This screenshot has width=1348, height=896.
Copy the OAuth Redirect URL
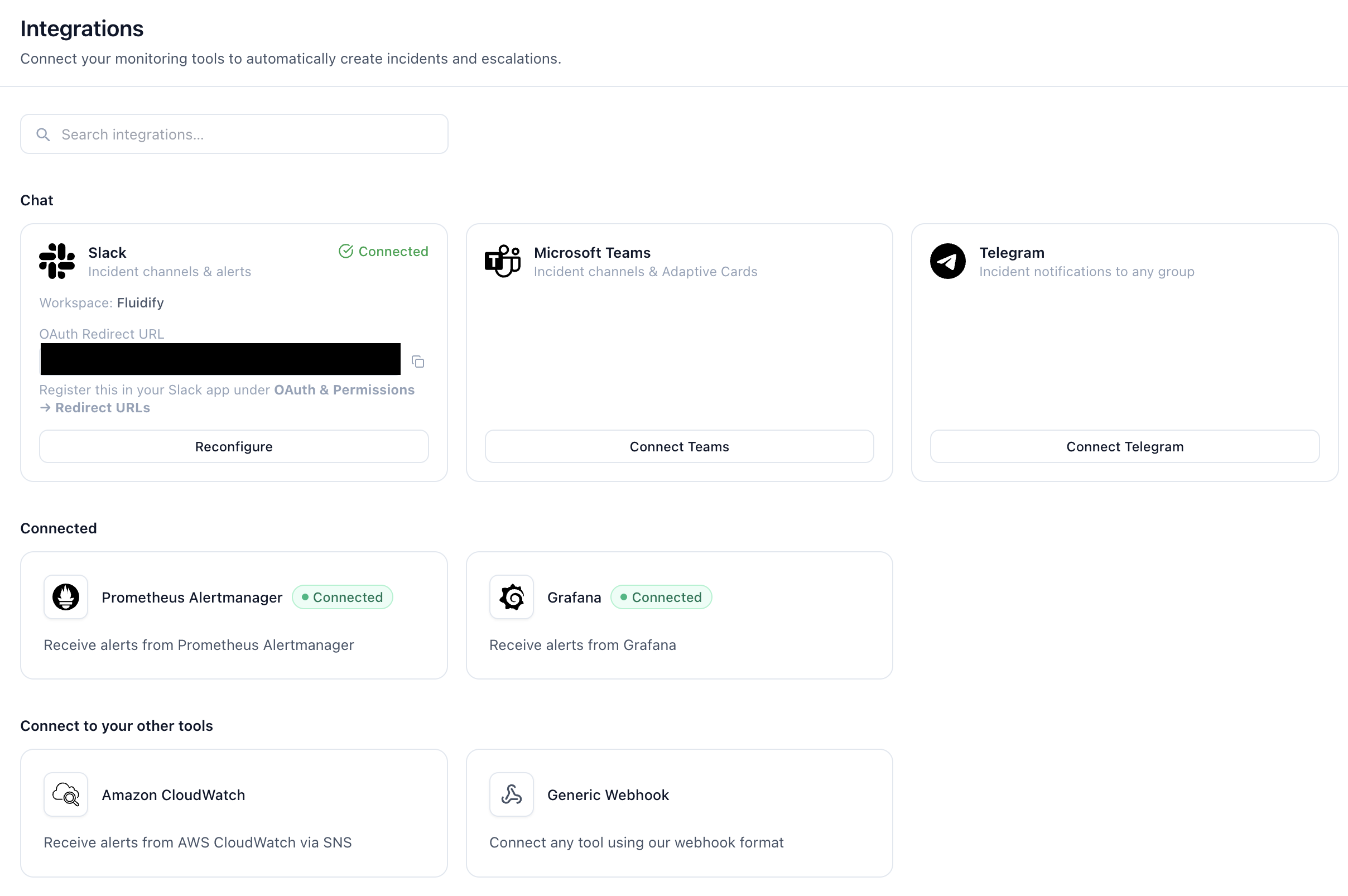coord(418,362)
